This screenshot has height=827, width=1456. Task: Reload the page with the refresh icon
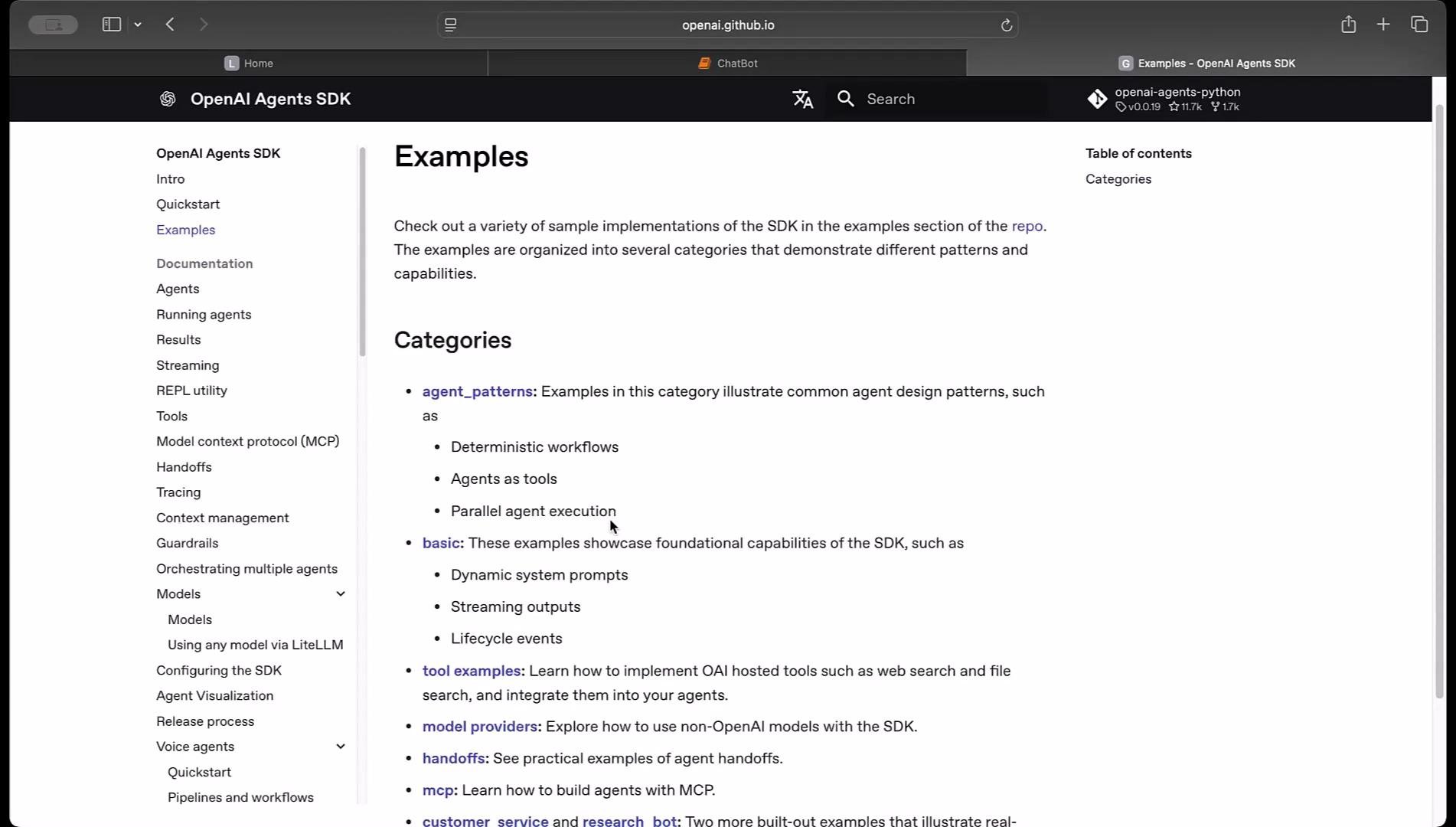point(1007,25)
